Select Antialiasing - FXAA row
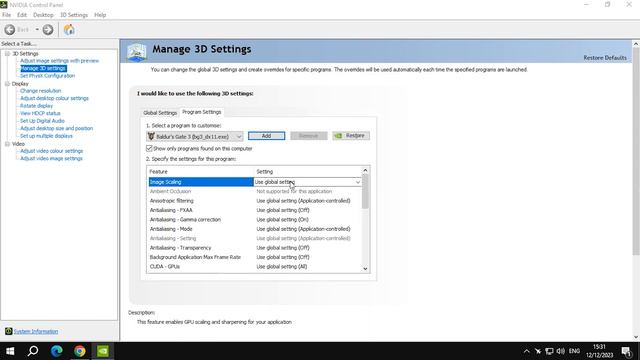 (255, 210)
